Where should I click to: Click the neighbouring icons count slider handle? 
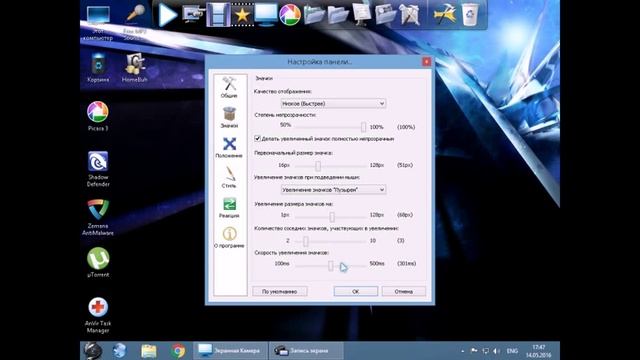pyautogui.click(x=305, y=241)
